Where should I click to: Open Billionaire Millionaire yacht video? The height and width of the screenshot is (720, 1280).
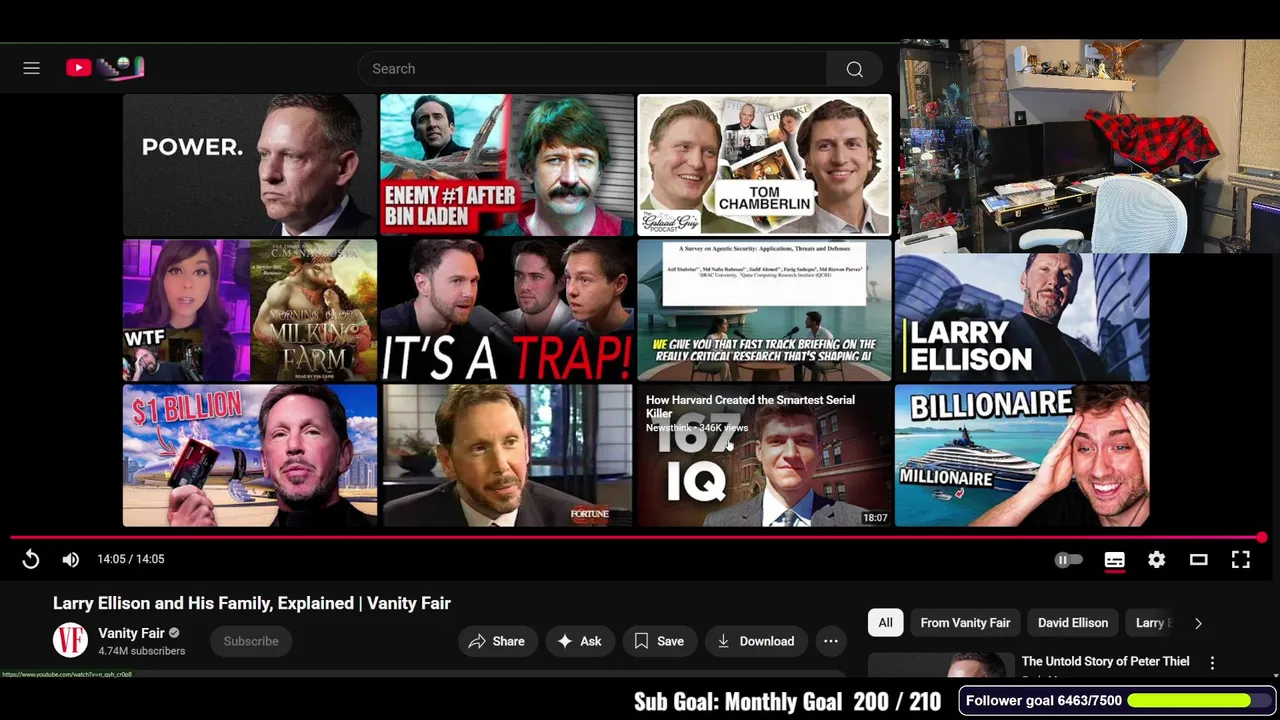[1022, 456]
